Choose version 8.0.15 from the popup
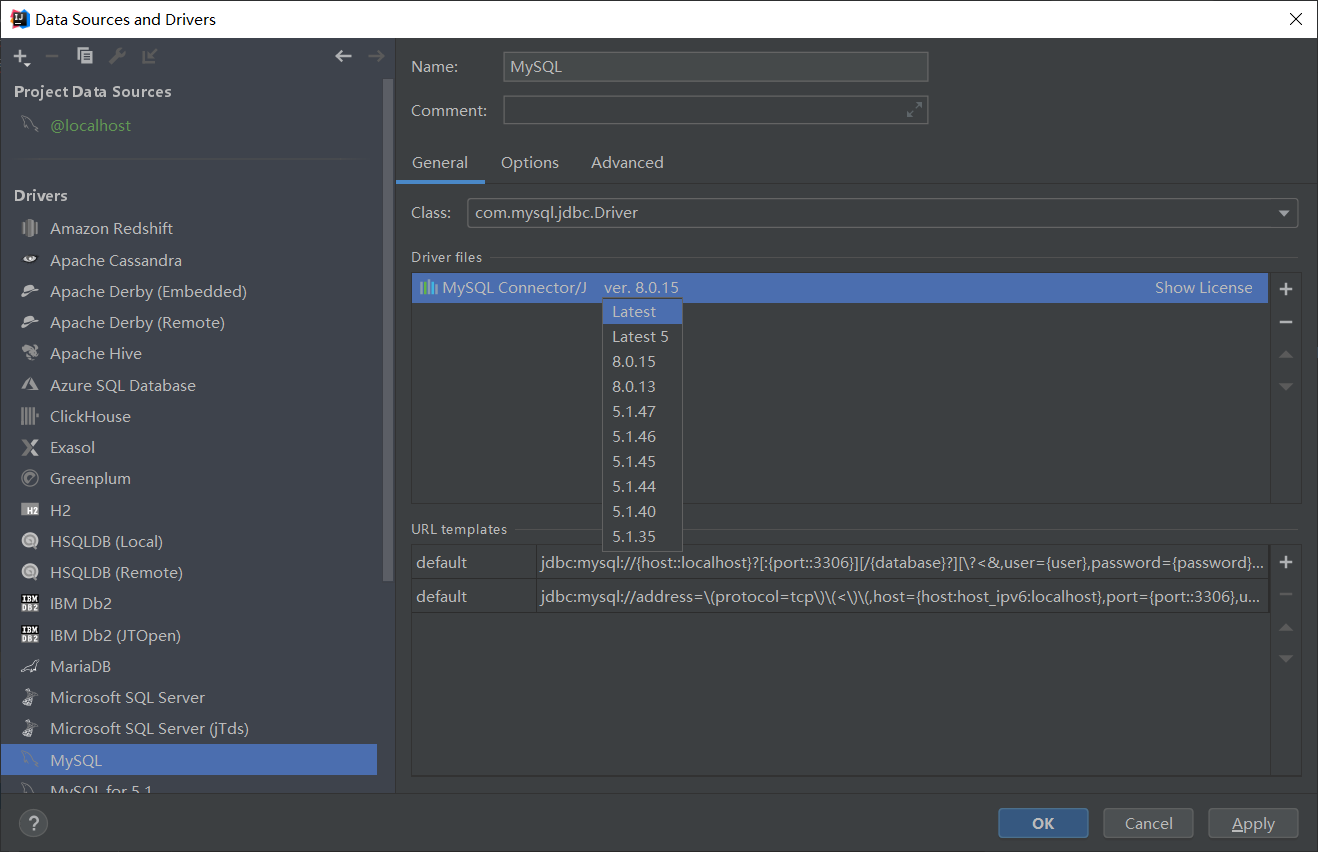The image size is (1318, 852). (x=642, y=362)
